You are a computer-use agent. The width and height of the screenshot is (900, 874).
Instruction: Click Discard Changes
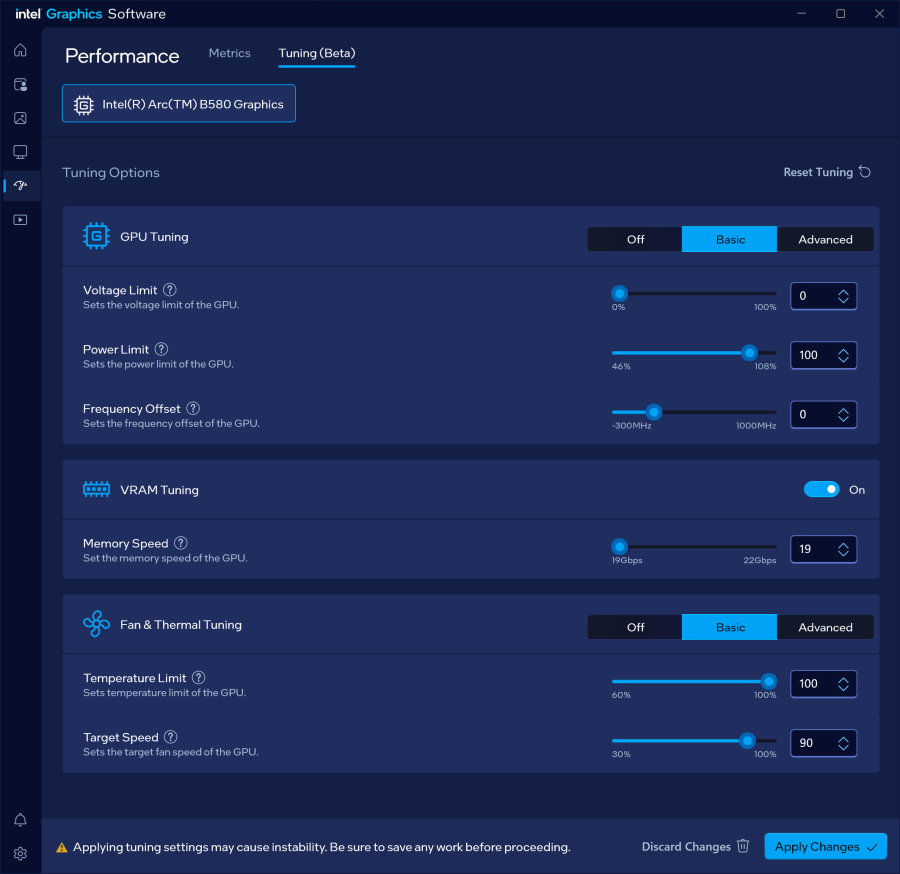pyautogui.click(x=695, y=846)
